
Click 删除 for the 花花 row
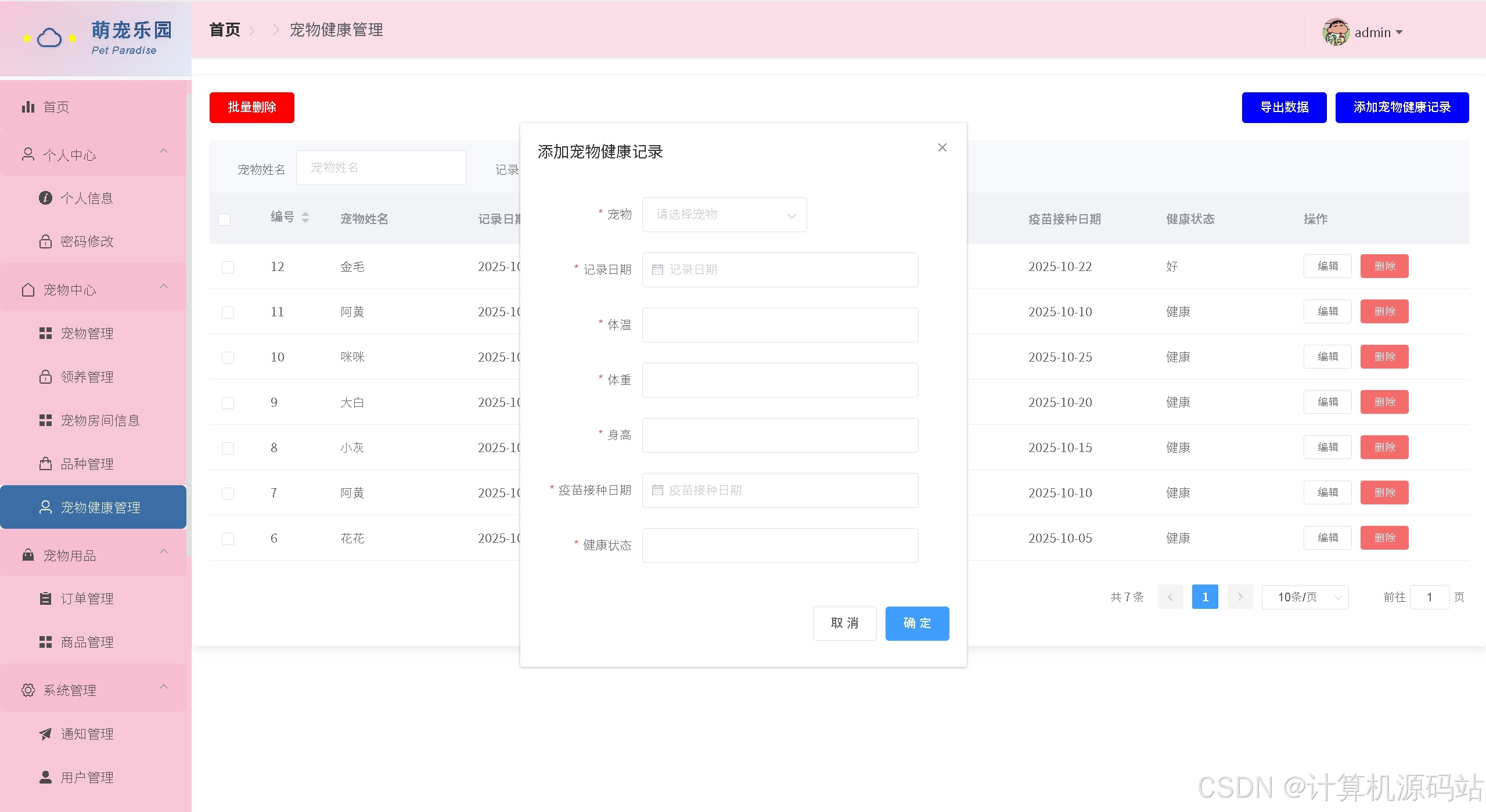coord(1384,538)
